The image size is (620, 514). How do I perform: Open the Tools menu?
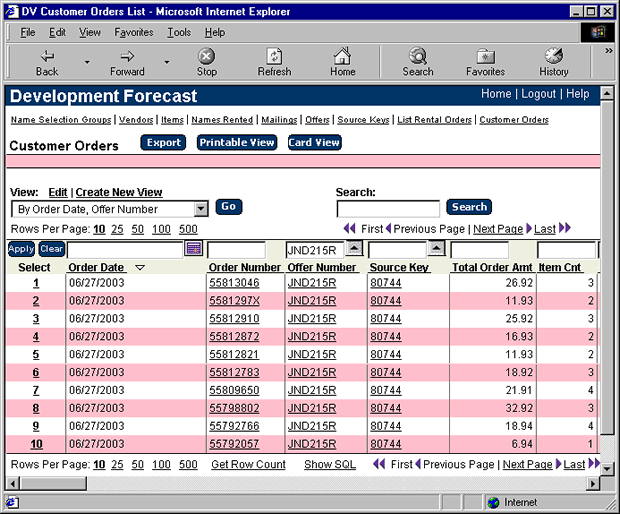pos(179,32)
